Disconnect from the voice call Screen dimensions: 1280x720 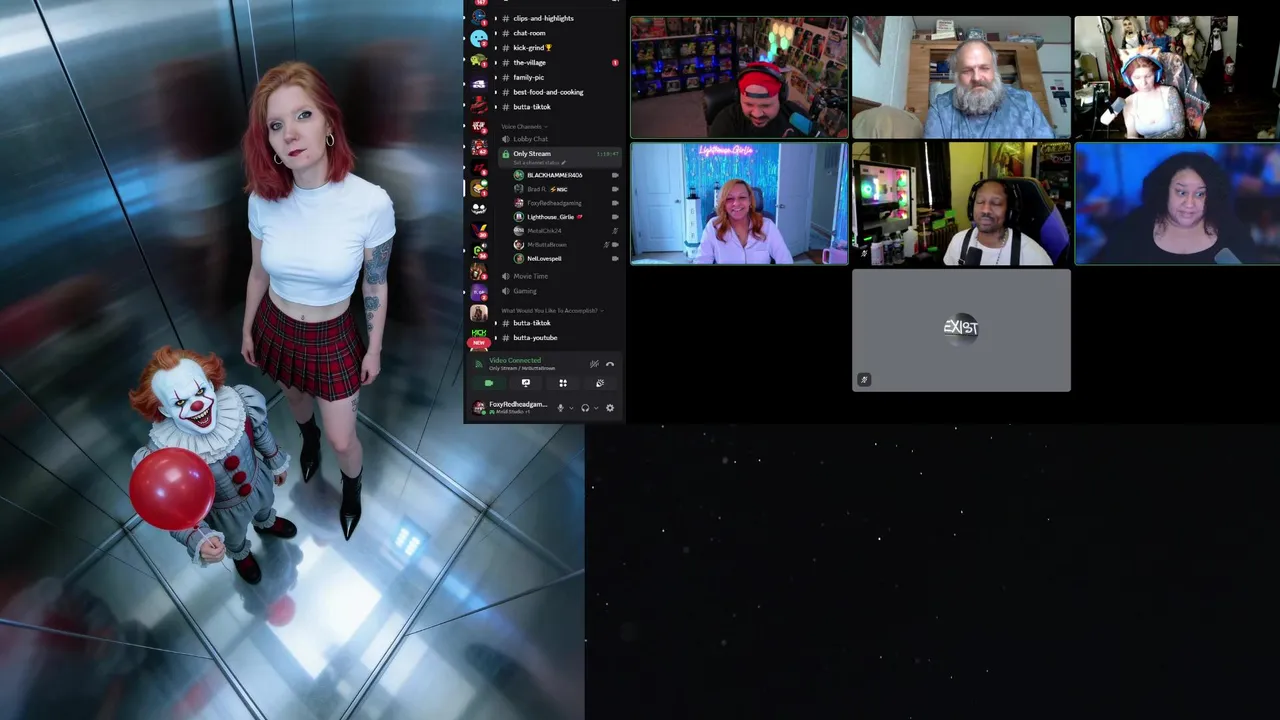pos(610,364)
